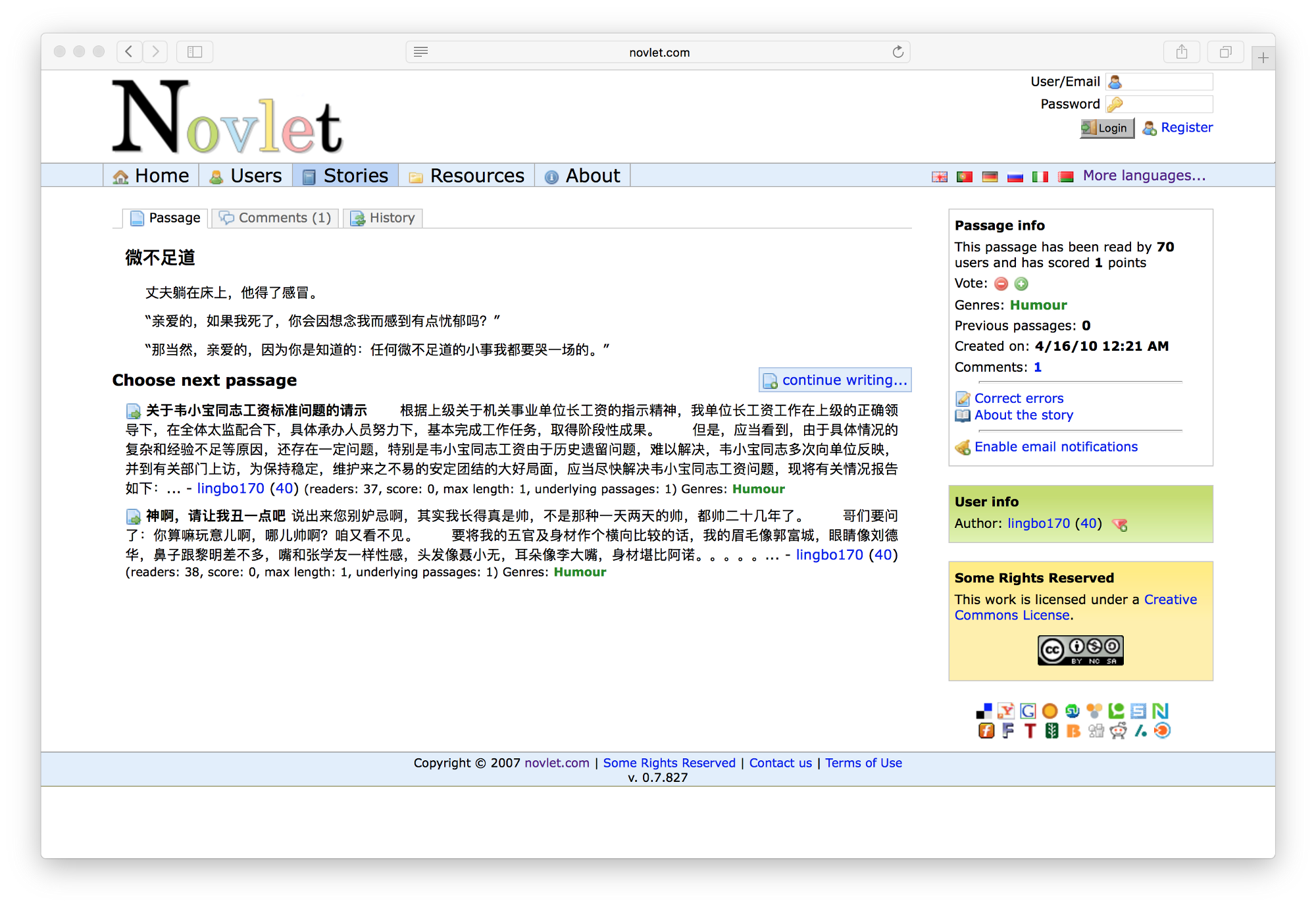Switch language using the Russian flag
This screenshot has width=1316, height=907.
[x=1015, y=176]
